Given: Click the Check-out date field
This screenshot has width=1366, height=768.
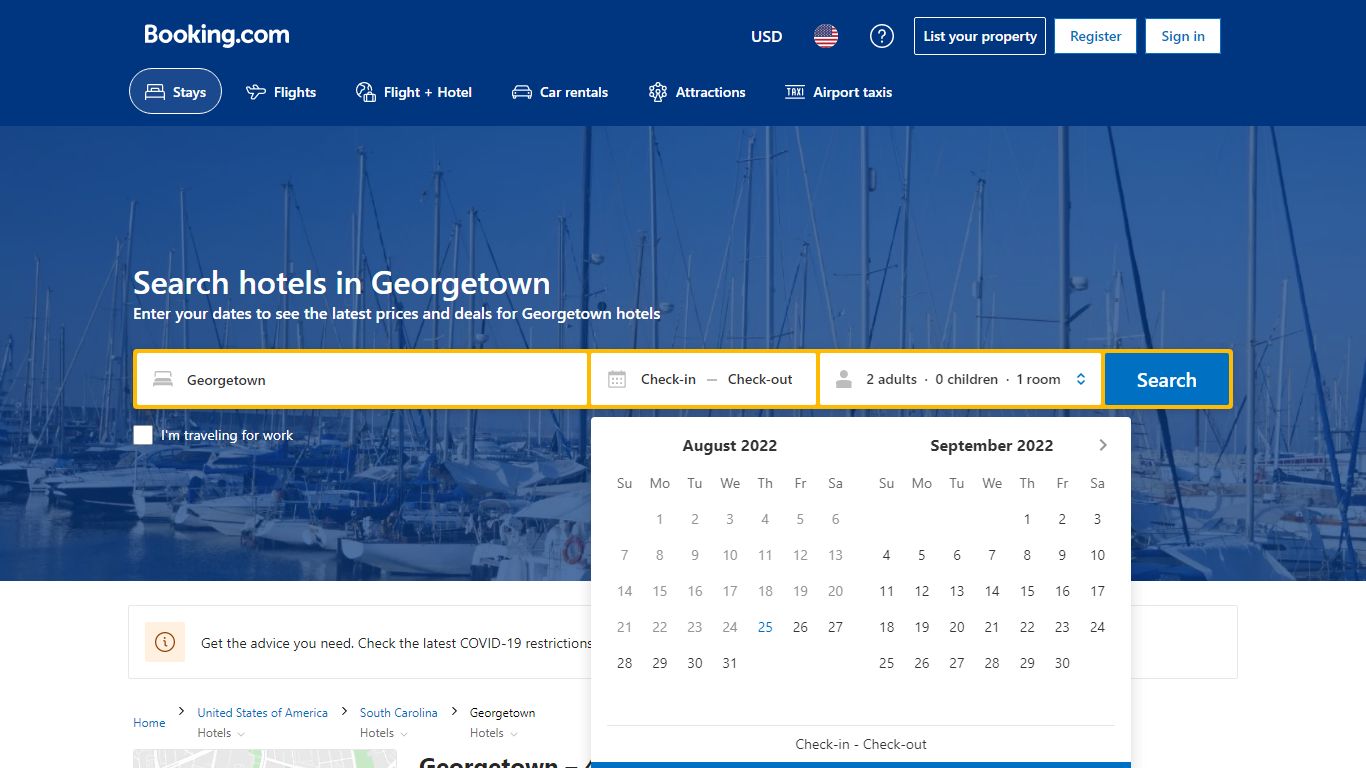Looking at the screenshot, I should coord(760,379).
